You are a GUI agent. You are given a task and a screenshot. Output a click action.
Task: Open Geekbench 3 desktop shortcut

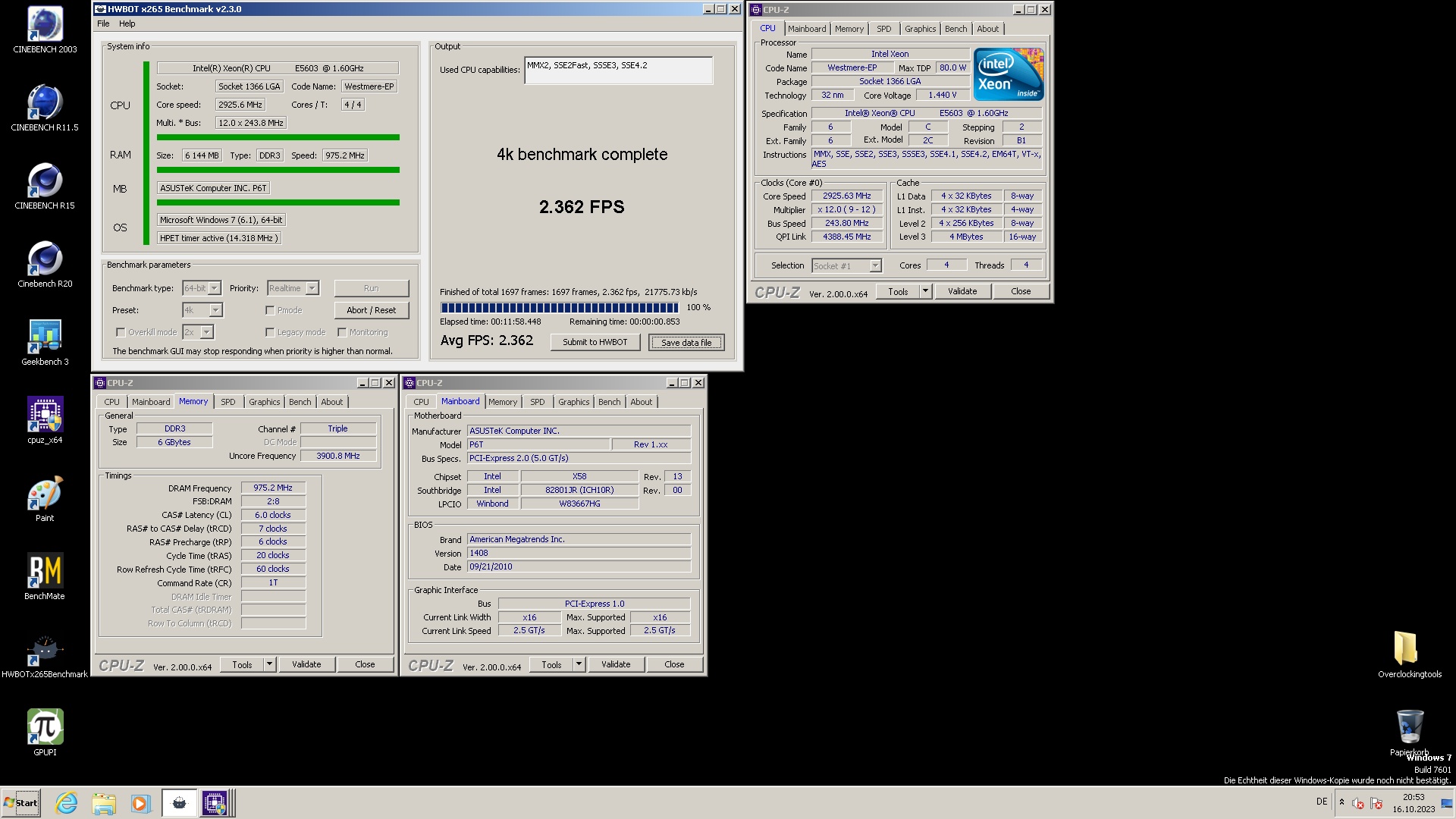(45, 343)
